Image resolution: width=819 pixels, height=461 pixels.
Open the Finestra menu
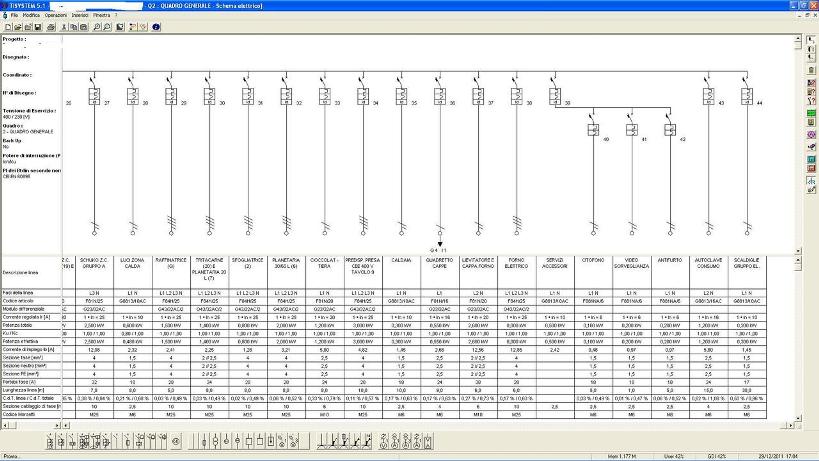coord(103,16)
